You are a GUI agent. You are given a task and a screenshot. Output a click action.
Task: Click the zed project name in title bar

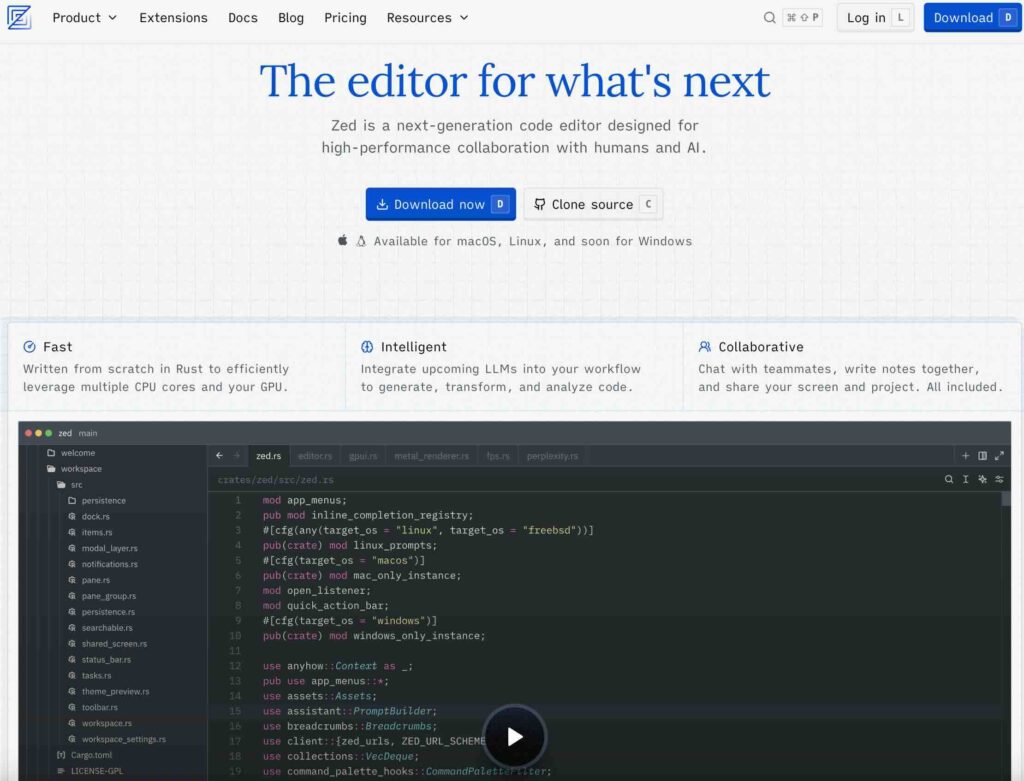(65, 433)
